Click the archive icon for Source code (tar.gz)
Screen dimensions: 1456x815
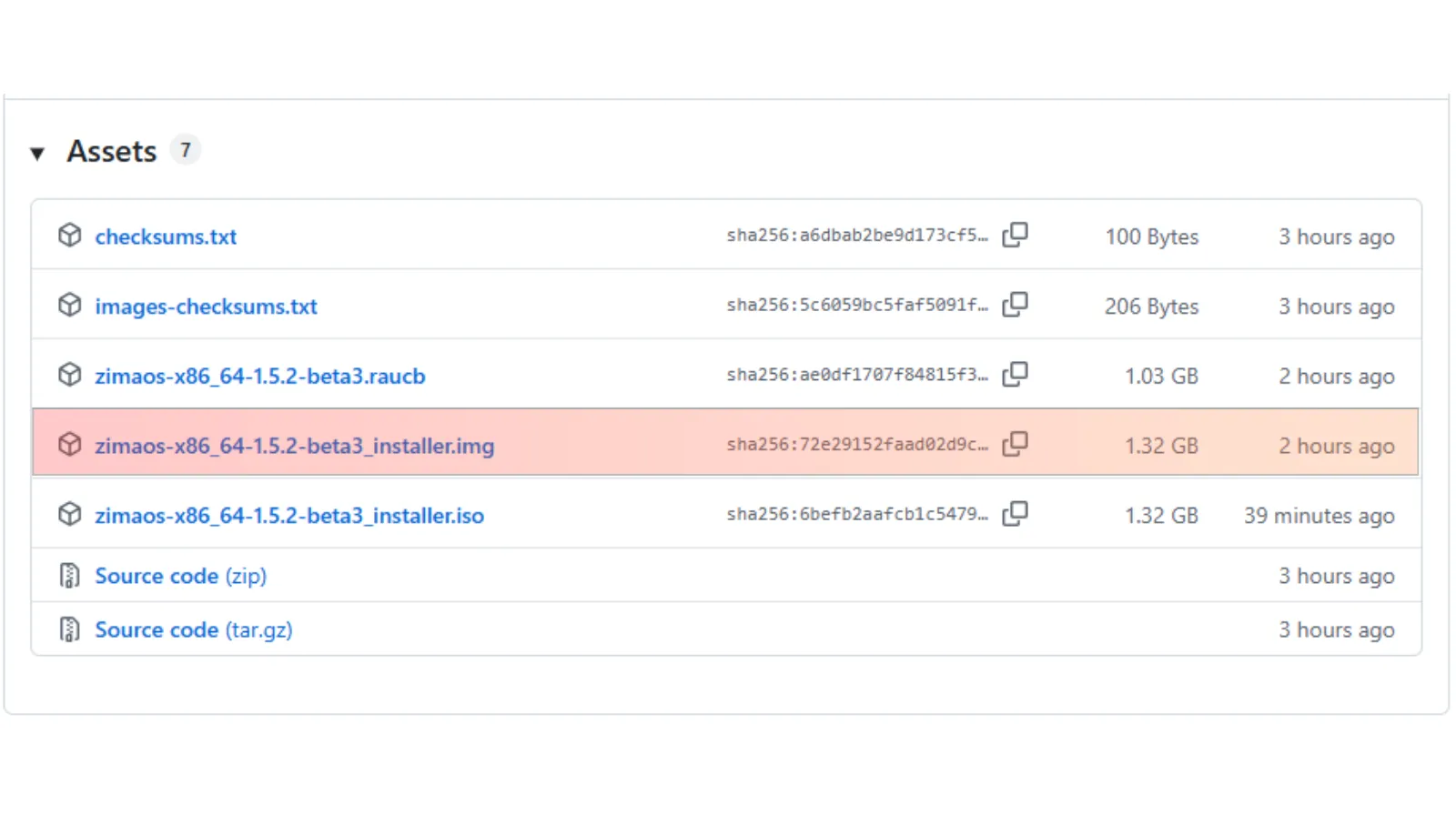click(70, 629)
